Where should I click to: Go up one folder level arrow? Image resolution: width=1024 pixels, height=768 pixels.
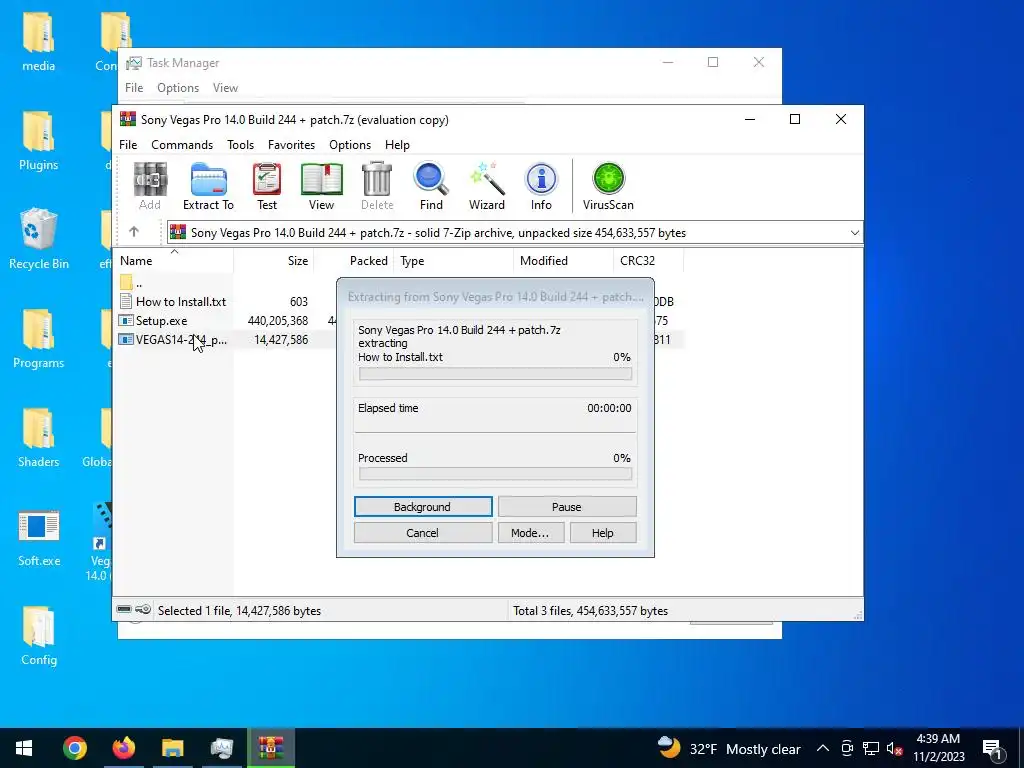[x=134, y=232]
